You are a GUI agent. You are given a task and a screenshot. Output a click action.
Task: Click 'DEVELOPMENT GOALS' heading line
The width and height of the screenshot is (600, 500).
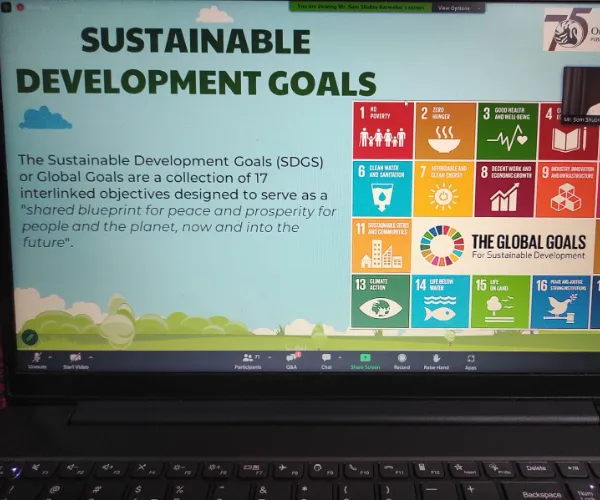[196, 82]
